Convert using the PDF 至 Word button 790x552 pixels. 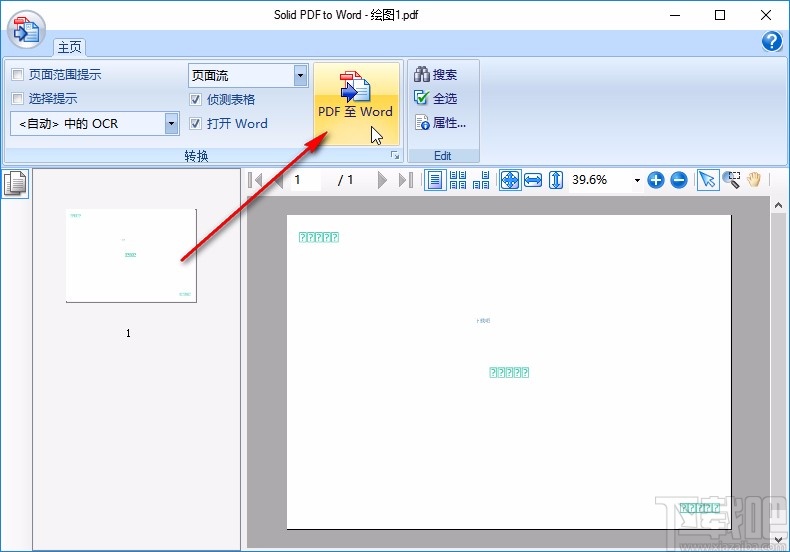coord(356,104)
